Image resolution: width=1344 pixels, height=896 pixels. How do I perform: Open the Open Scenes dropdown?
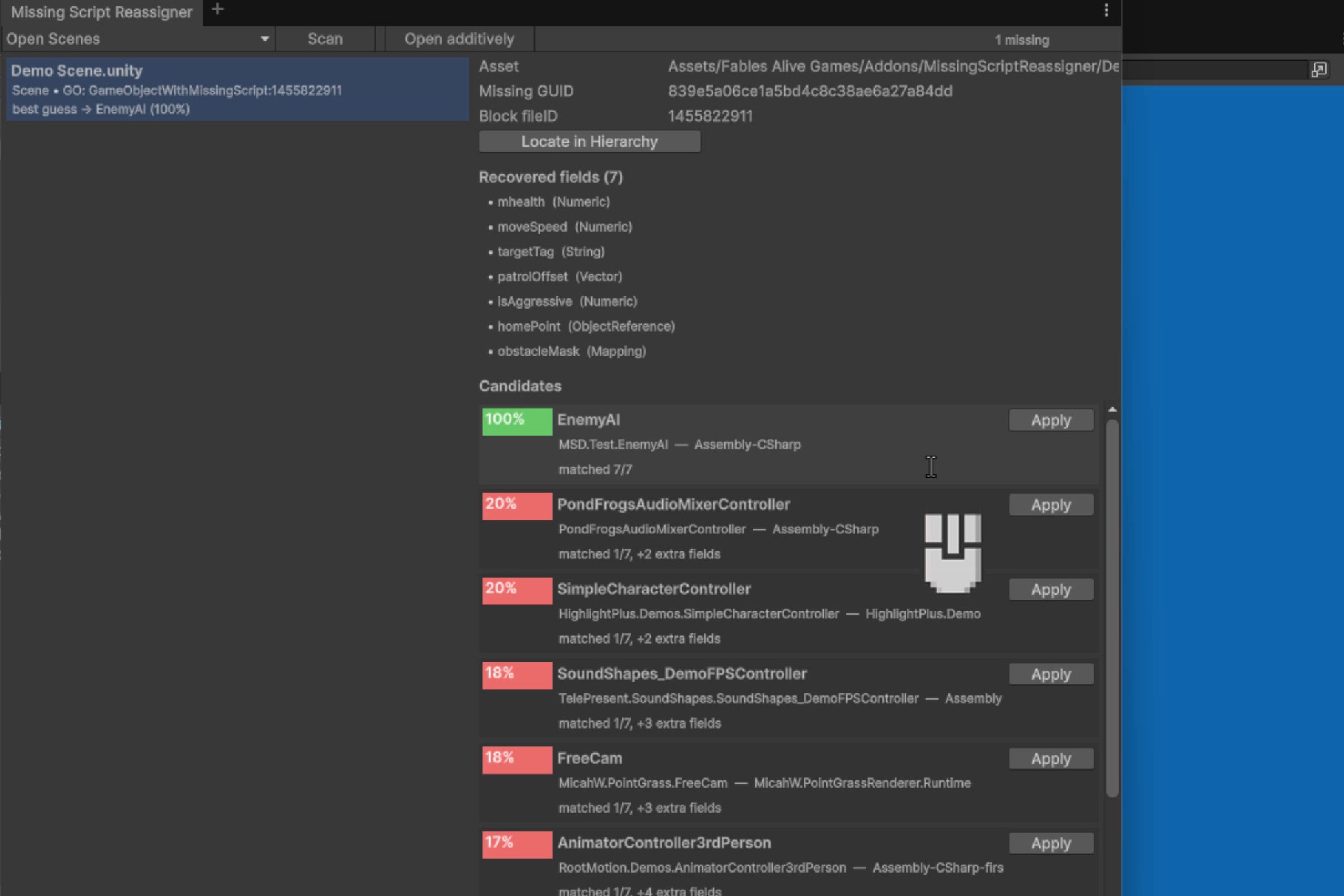point(138,39)
